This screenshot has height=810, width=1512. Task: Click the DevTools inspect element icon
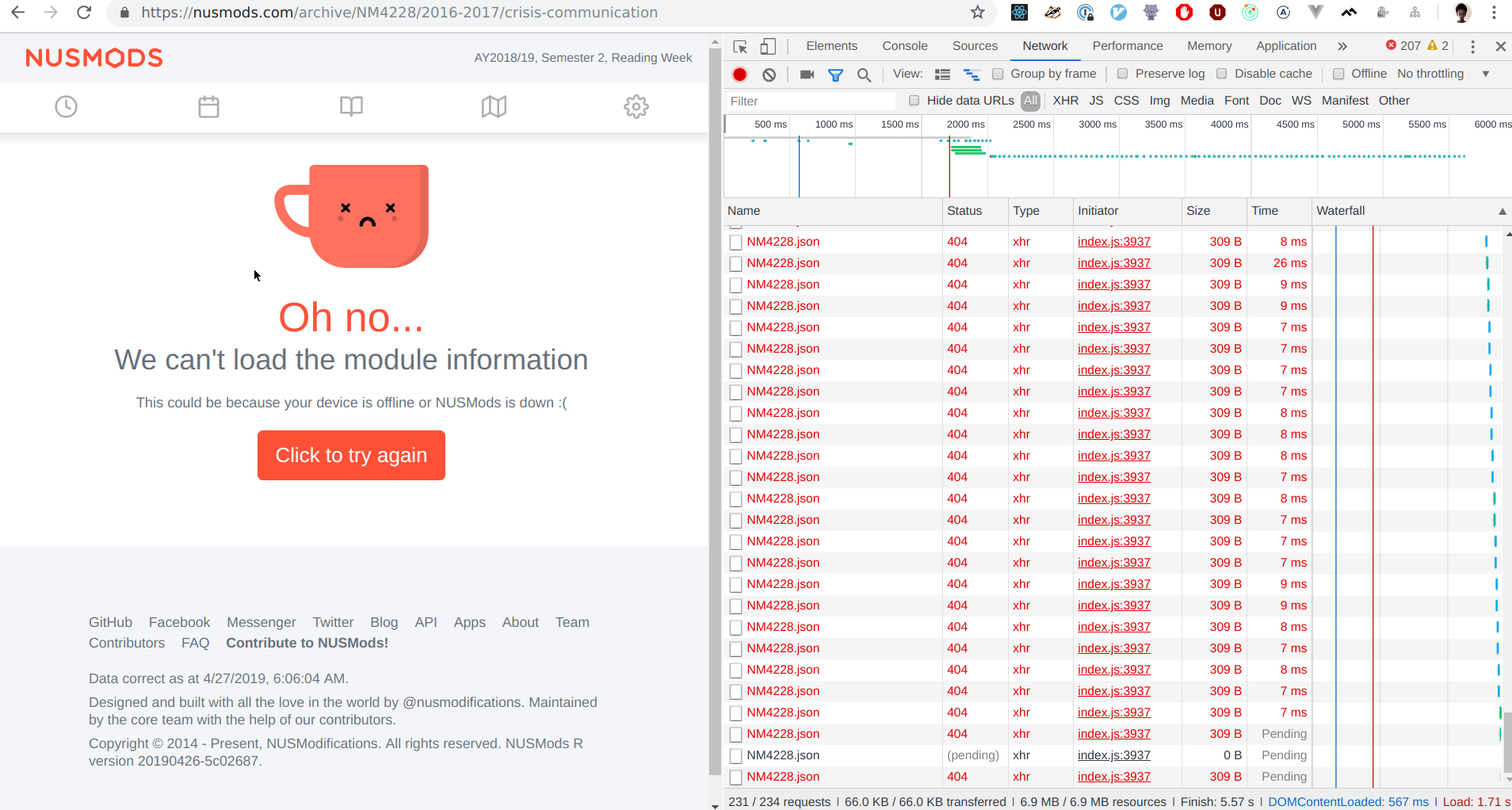click(740, 47)
